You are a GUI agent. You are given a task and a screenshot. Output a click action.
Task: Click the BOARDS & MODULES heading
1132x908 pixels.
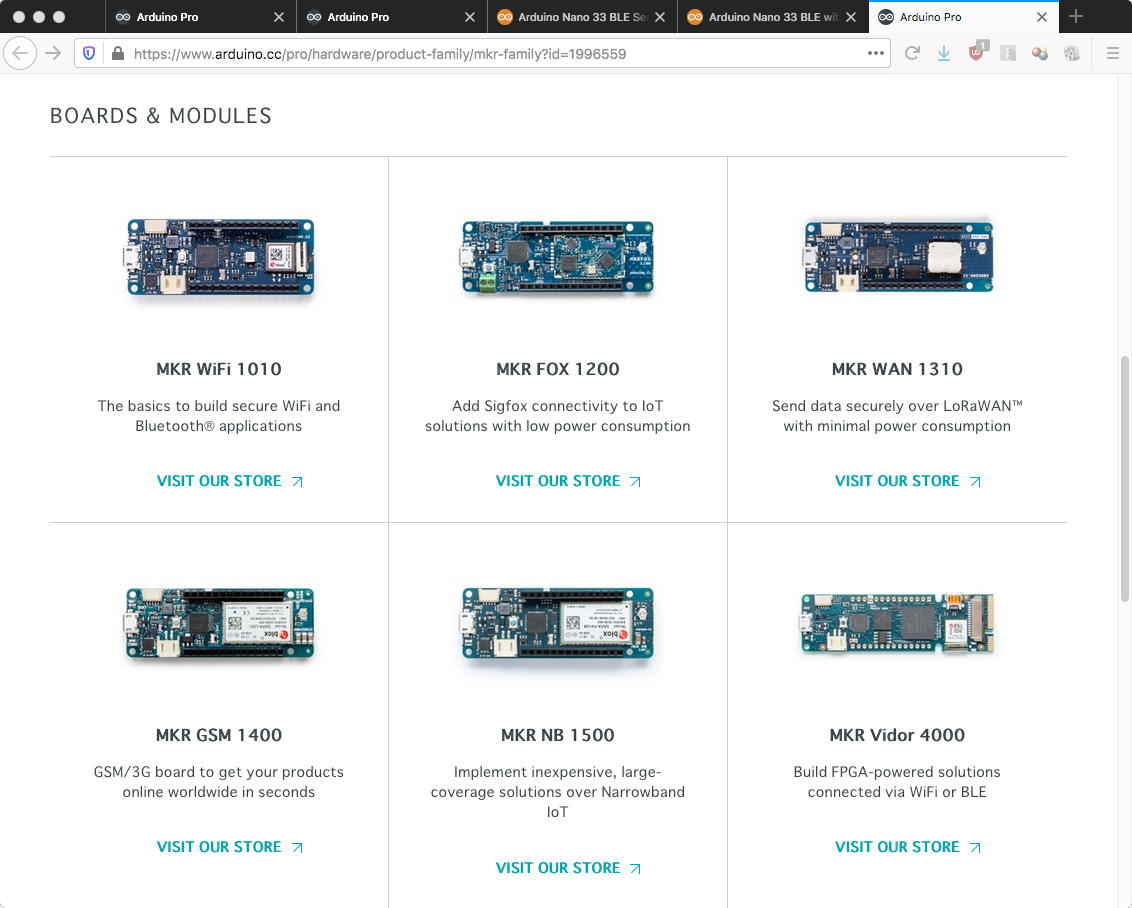pyautogui.click(x=160, y=115)
